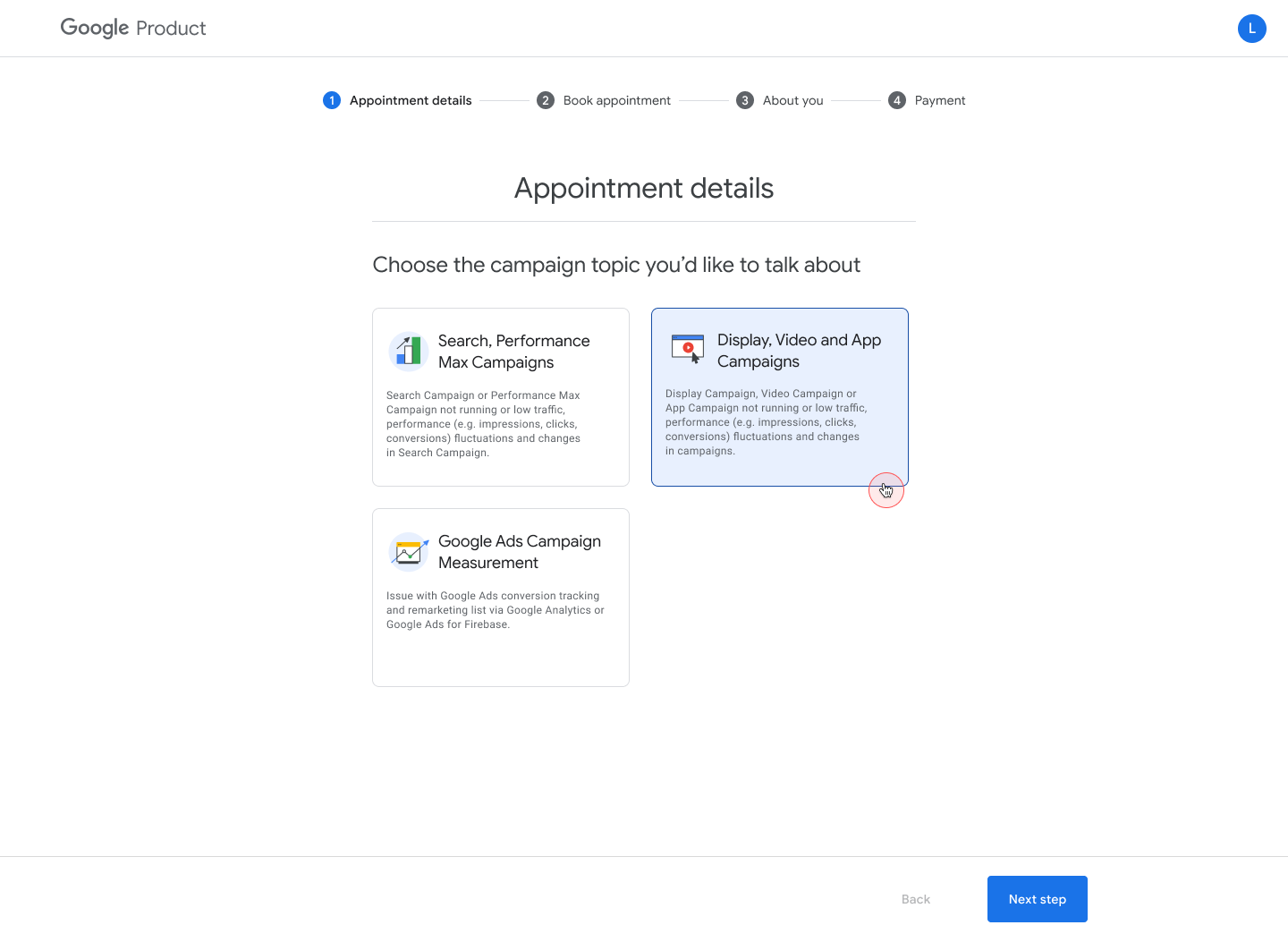
Task: Click the 'Choose the campaign topic' heading
Action: pos(616,265)
